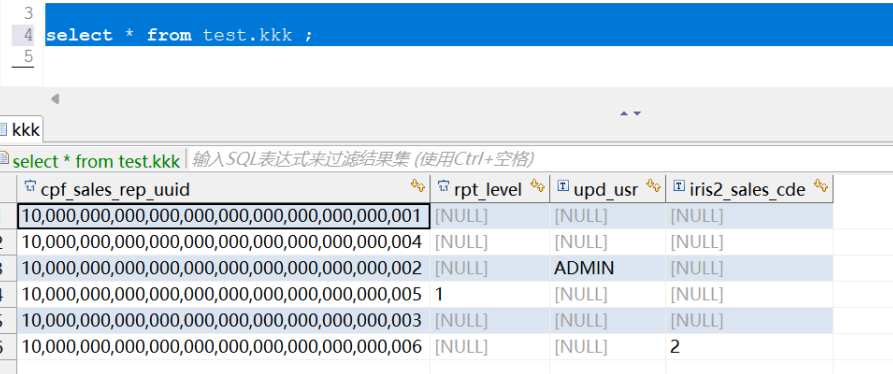Select NULL iris2_sales_cde cell in row ending 001
Viewport: 893px width, 374px height.
[749, 216]
